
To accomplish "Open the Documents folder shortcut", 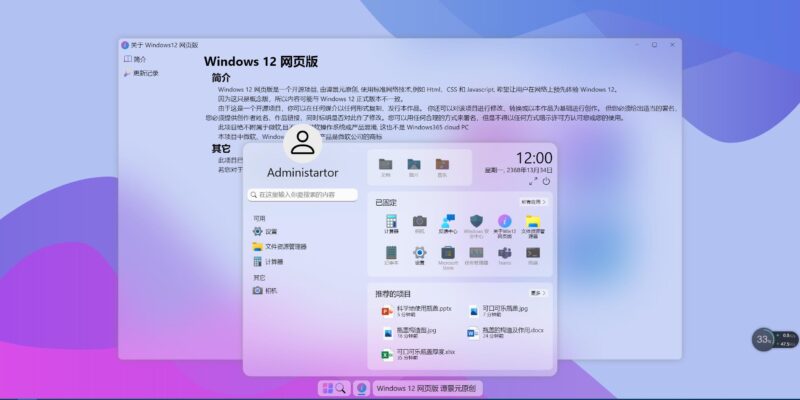I will point(386,167).
